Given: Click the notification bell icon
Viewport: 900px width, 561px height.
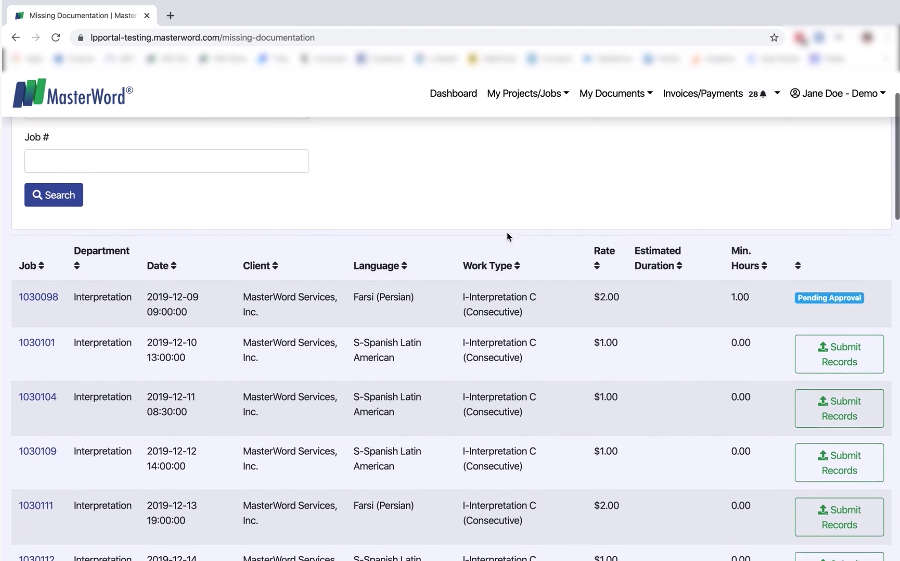Looking at the screenshot, I should coord(763,94).
